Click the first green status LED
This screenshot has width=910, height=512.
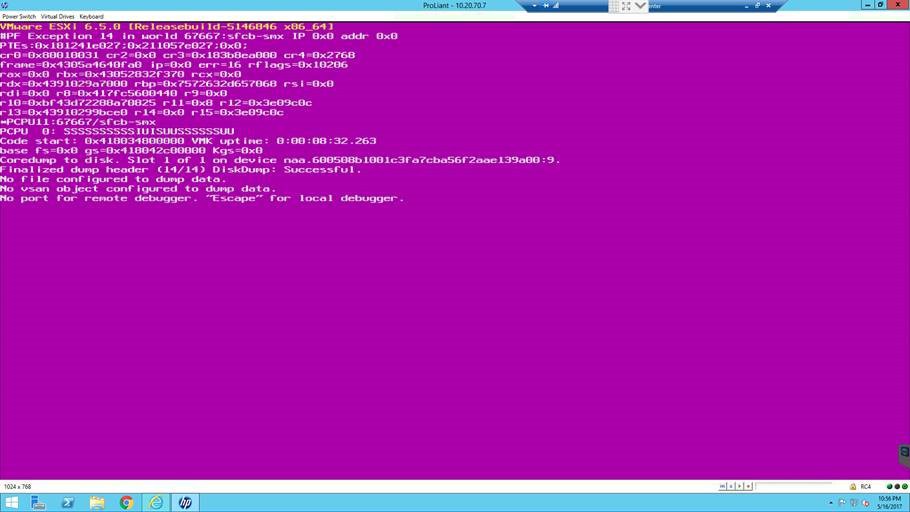point(889,486)
